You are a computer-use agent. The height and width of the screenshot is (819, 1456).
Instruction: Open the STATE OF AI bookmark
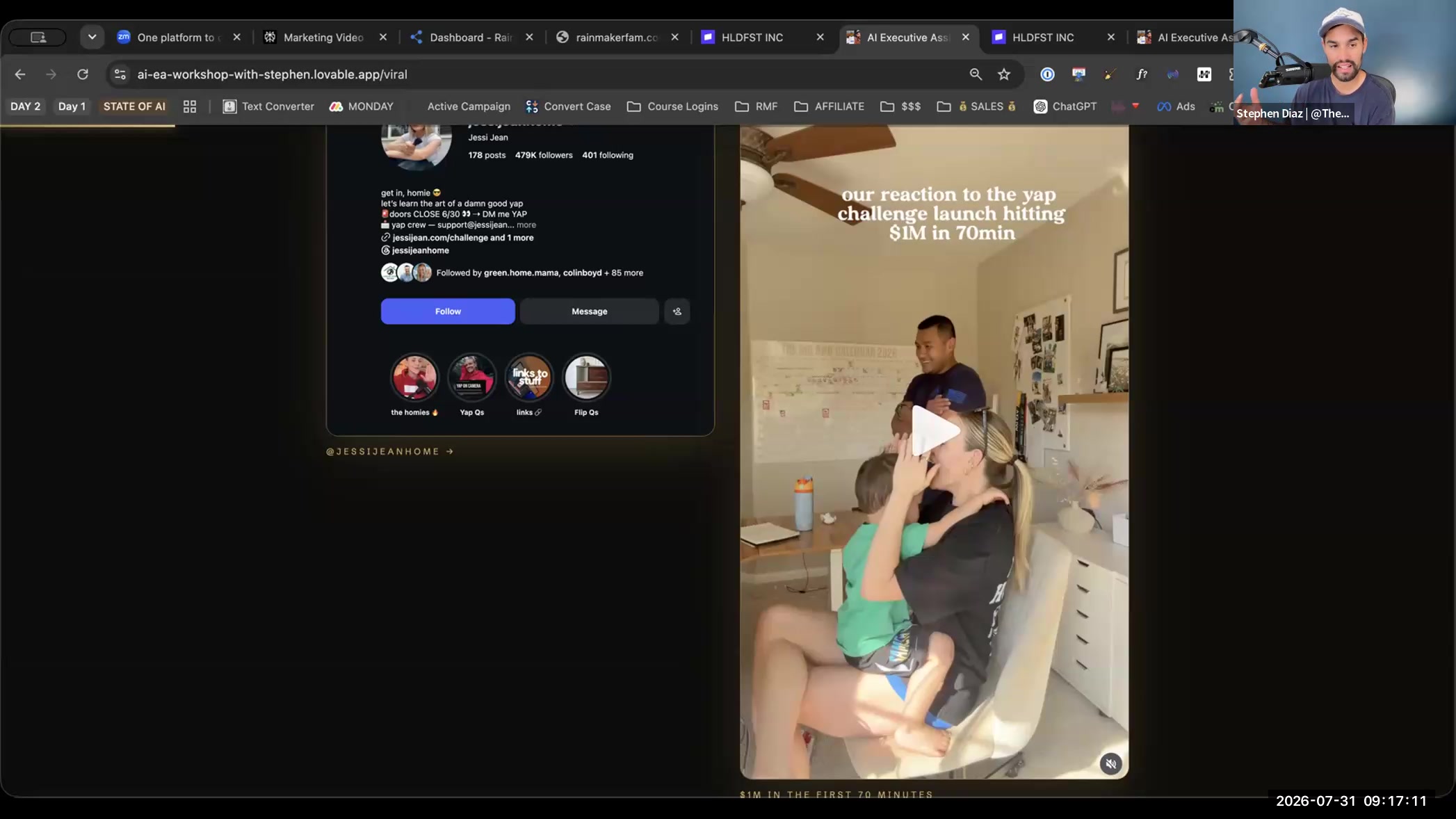coord(134,106)
